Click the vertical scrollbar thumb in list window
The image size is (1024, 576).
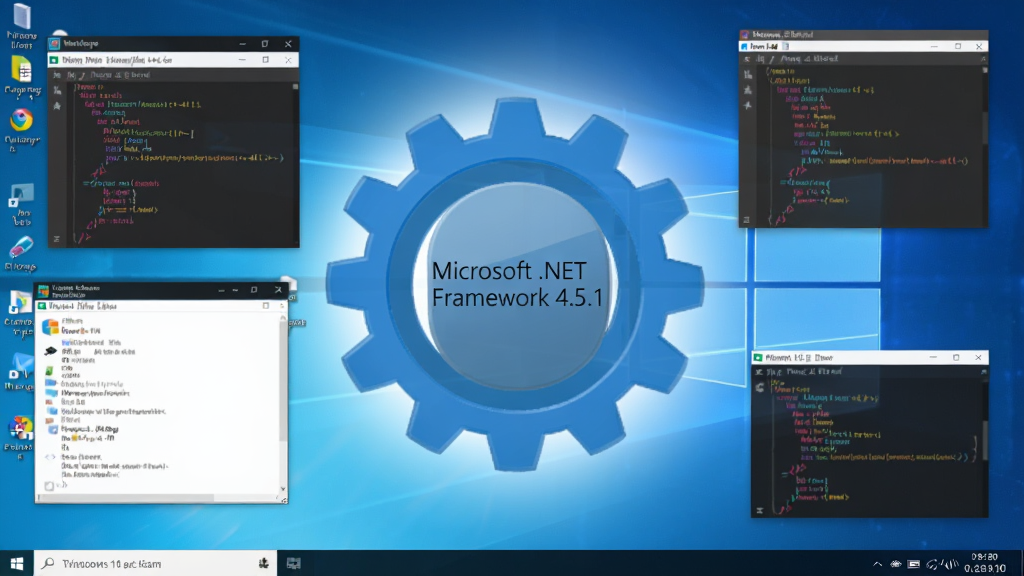(x=283, y=382)
